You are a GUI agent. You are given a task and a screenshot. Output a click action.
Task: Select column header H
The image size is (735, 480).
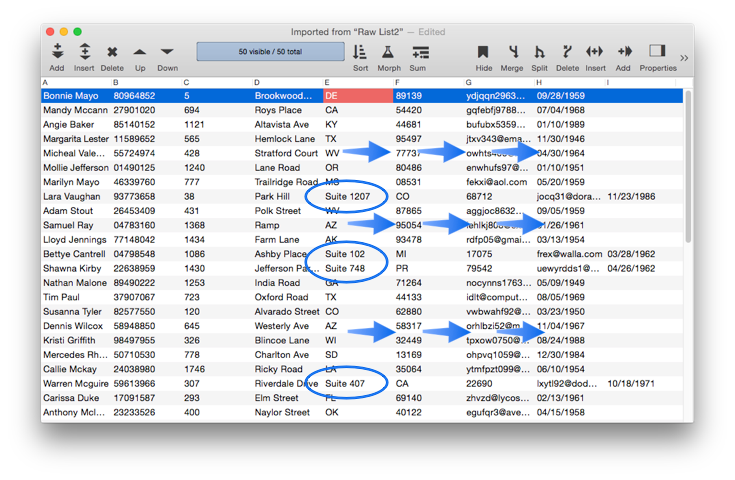point(570,82)
